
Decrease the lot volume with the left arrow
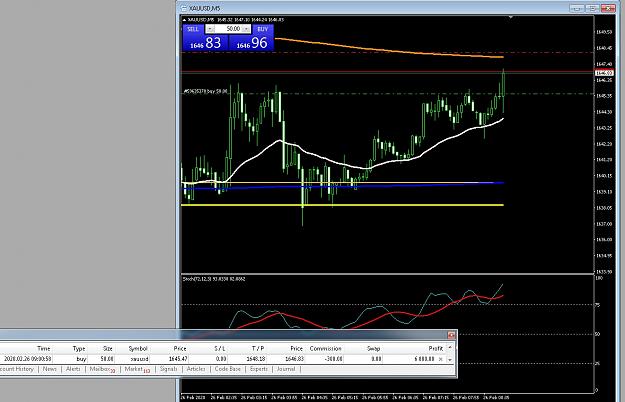pos(210,29)
